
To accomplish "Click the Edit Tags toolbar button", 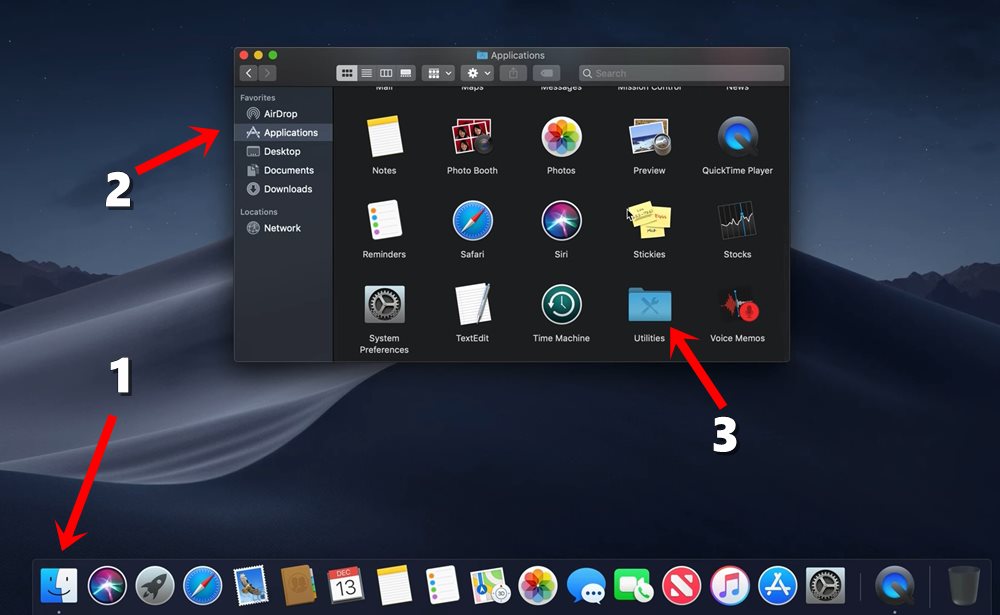I will [x=547, y=73].
